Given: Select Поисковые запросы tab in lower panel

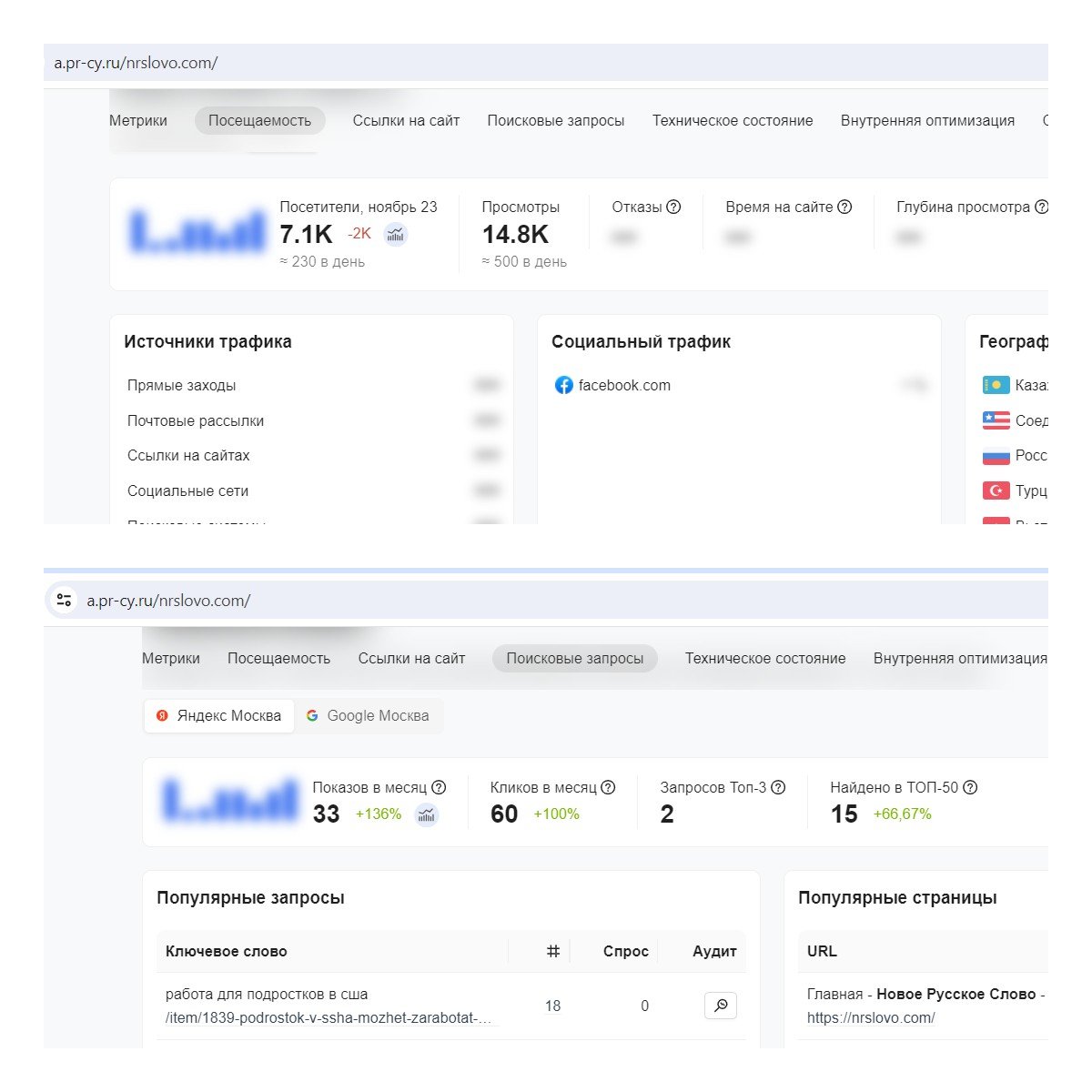Looking at the screenshot, I should pyautogui.click(x=575, y=658).
